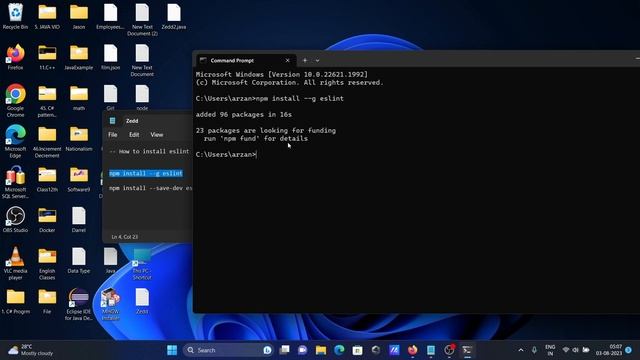
Task: Open the Windows Start menu
Action: (x=172, y=350)
